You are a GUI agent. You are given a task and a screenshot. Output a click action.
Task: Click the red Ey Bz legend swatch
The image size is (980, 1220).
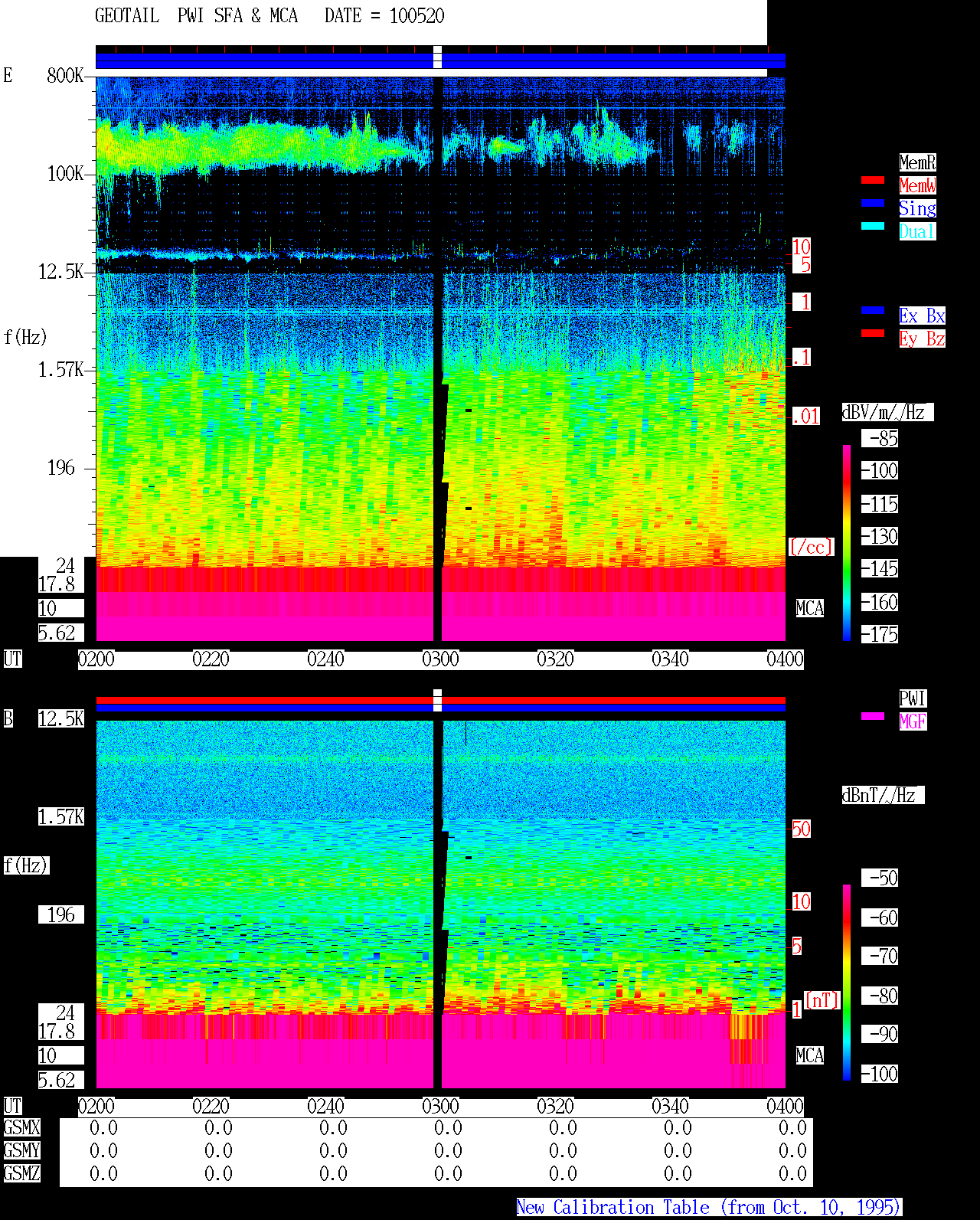873,334
